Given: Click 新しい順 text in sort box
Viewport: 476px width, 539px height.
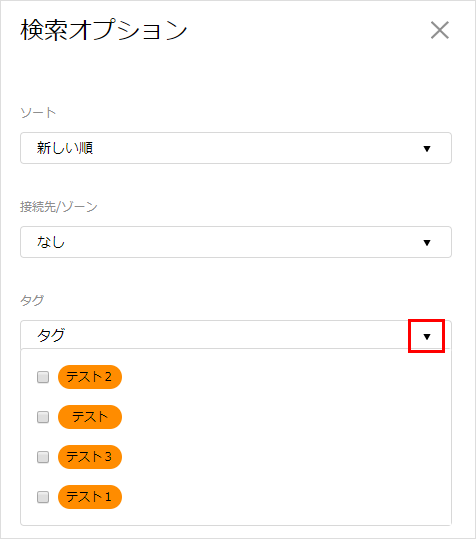Looking at the screenshot, I should pyautogui.click(x=65, y=148).
